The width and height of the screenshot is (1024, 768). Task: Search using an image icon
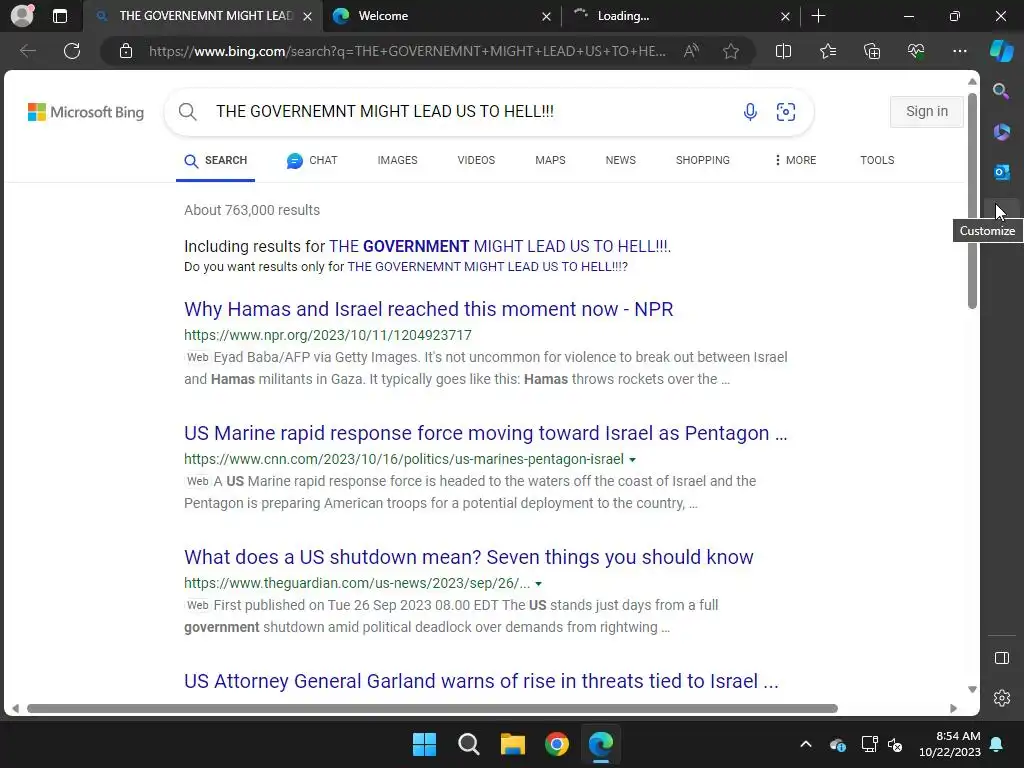click(785, 112)
